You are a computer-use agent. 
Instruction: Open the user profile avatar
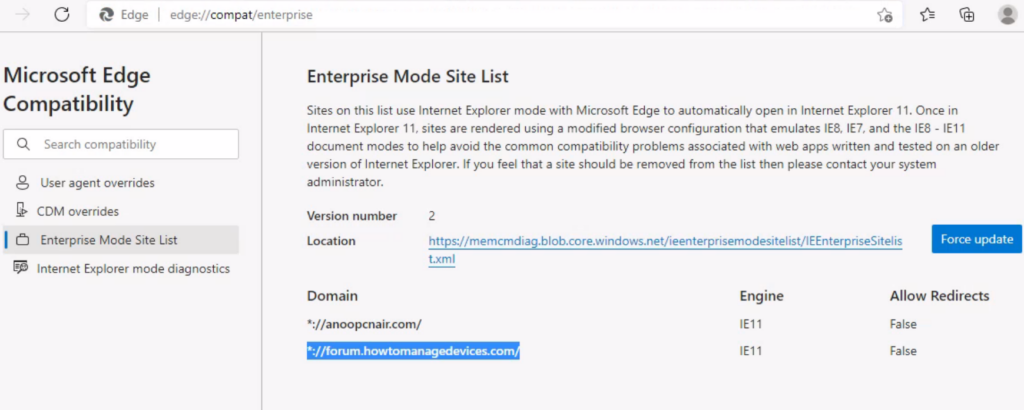(x=1008, y=14)
